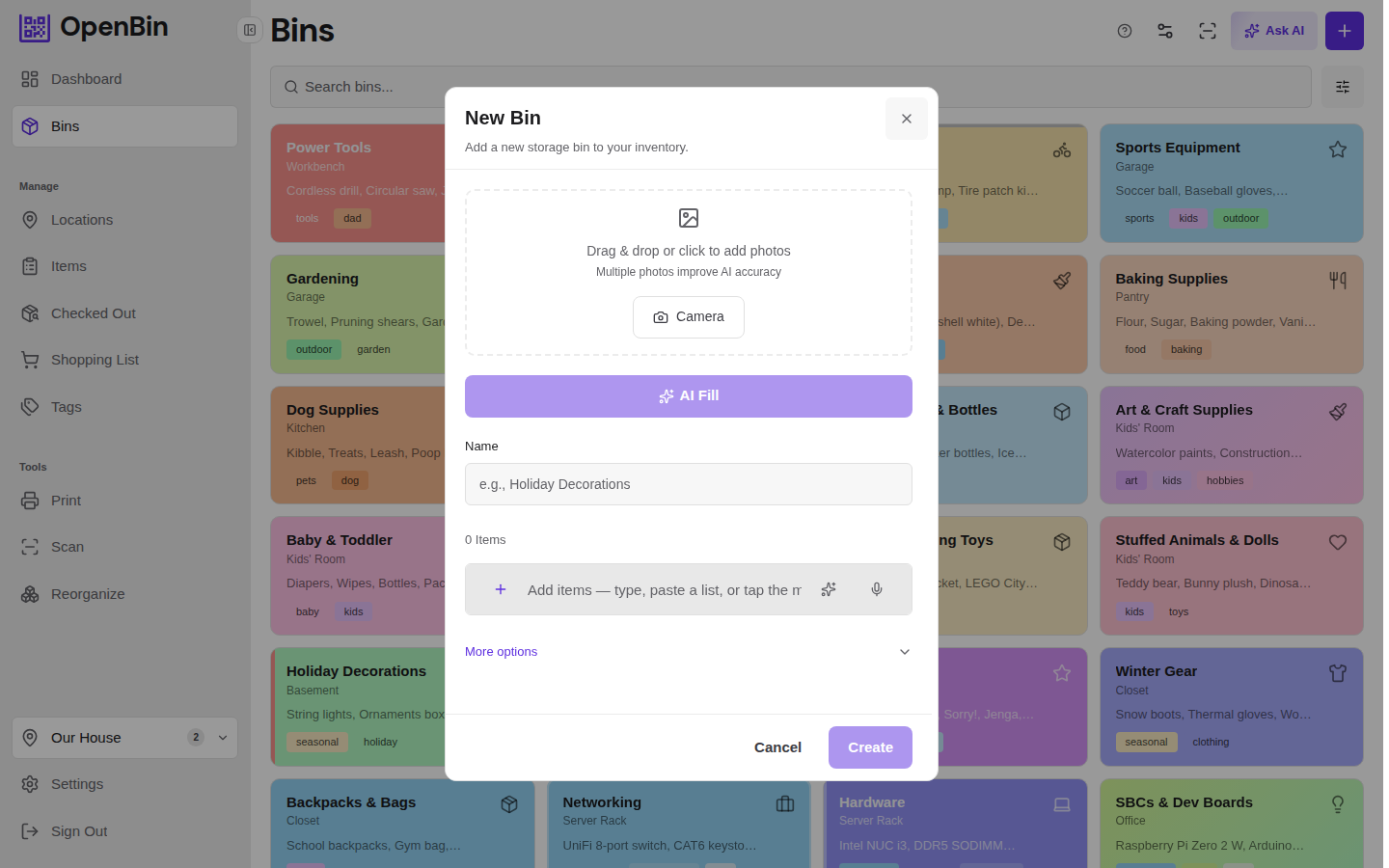Click the toys tag on Stuffed Animals & Dolls
This screenshot has height=868, width=1389.
coord(1179,612)
